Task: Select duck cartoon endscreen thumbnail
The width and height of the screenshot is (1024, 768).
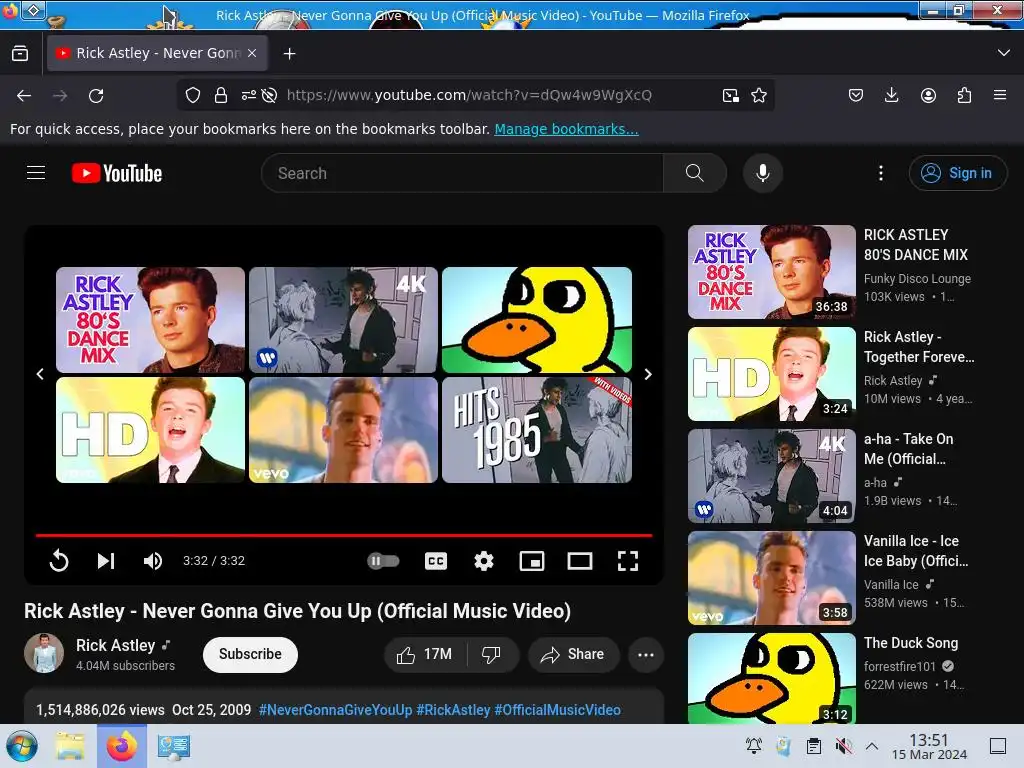Action: 537,320
